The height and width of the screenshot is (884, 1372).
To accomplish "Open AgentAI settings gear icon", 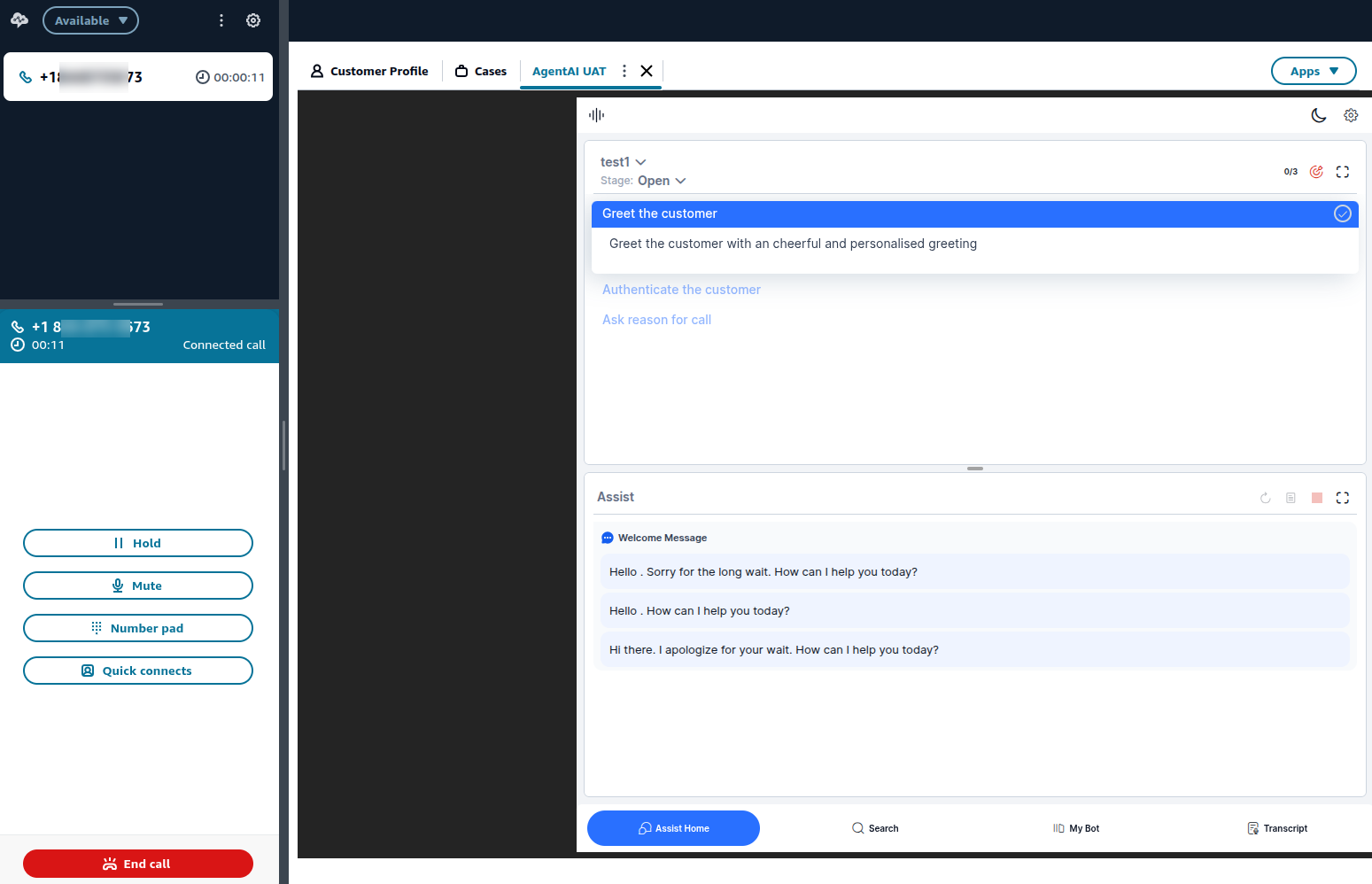I will pos(1351,115).
